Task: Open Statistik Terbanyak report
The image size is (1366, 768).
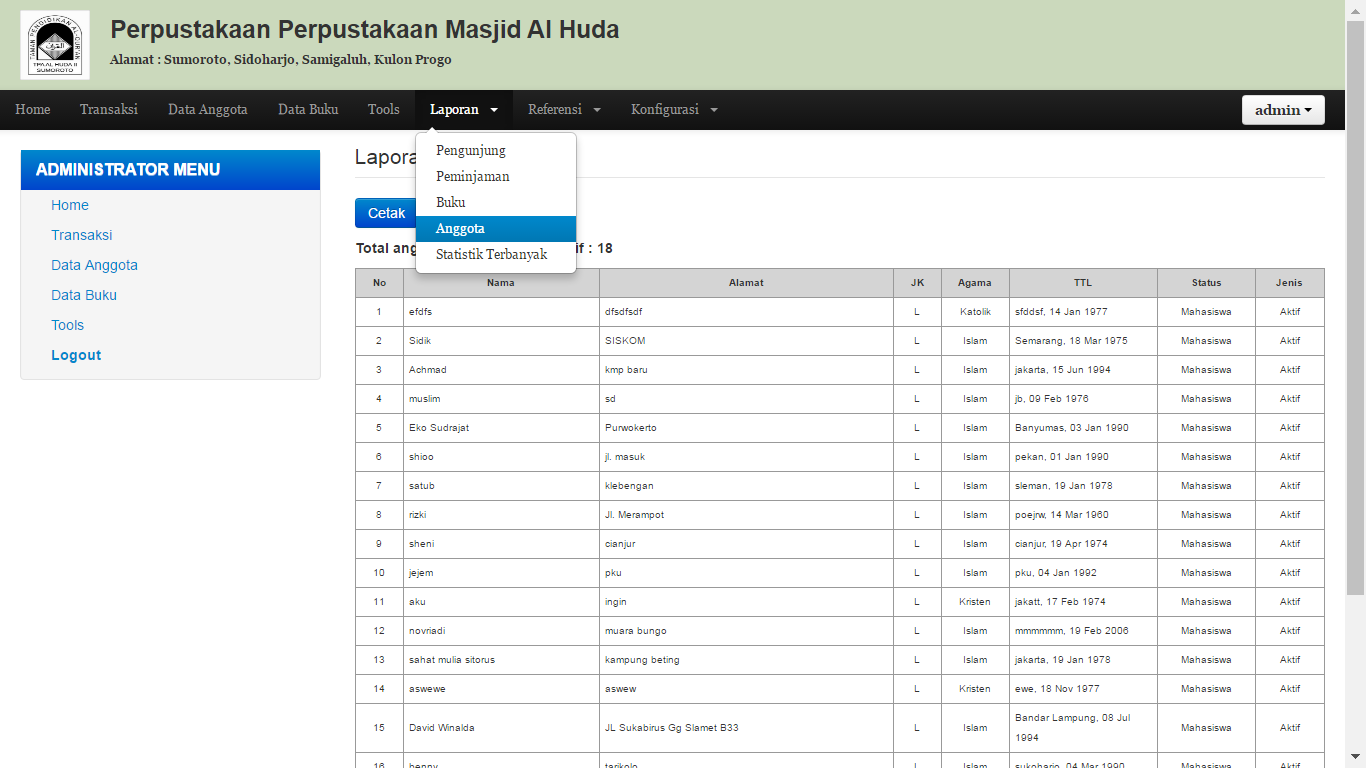Action: pyautogui.click(x=492, y=255)
